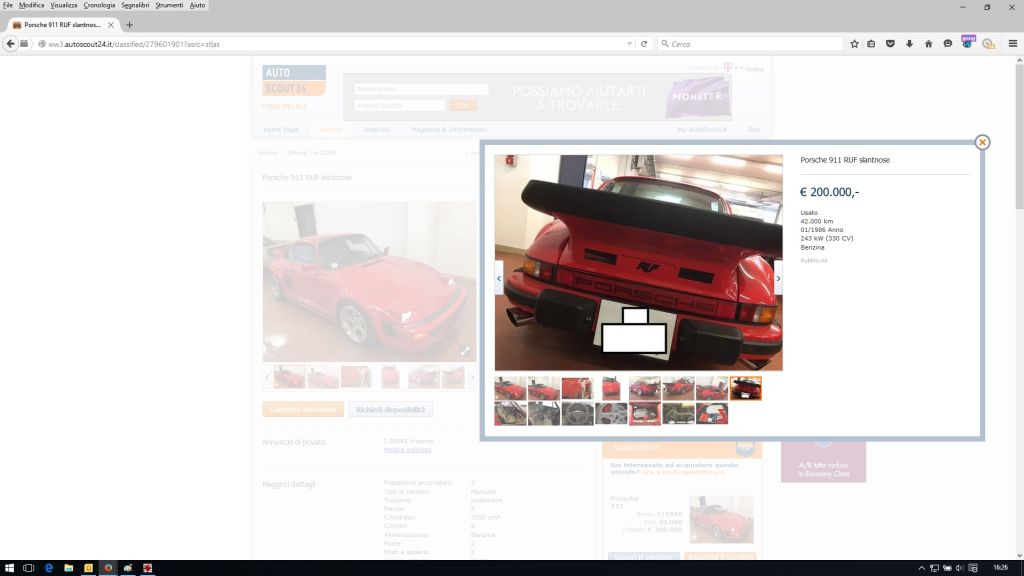Bookmark this page with the star icon
Image resolution: width=1024 pixels, height=576 pixels.
tap(854, 44)
